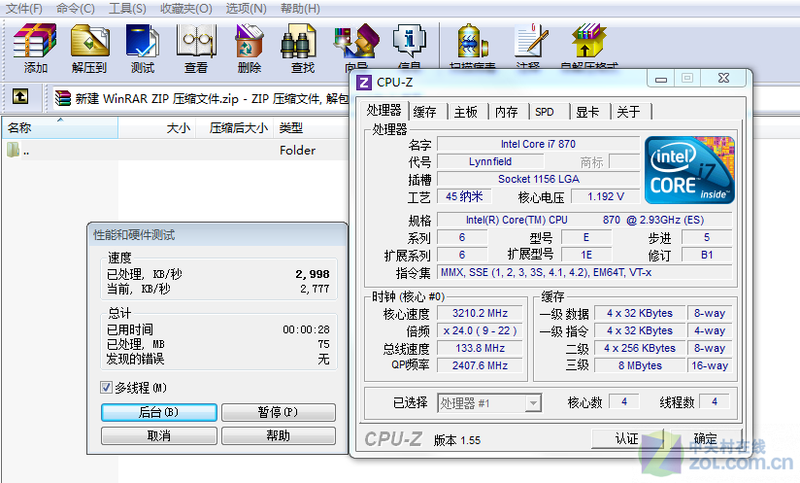Click the instruction set "MMX, SSE" field
Image resolution: width=800 pixels, height=483 pixels.
(585, 272)
